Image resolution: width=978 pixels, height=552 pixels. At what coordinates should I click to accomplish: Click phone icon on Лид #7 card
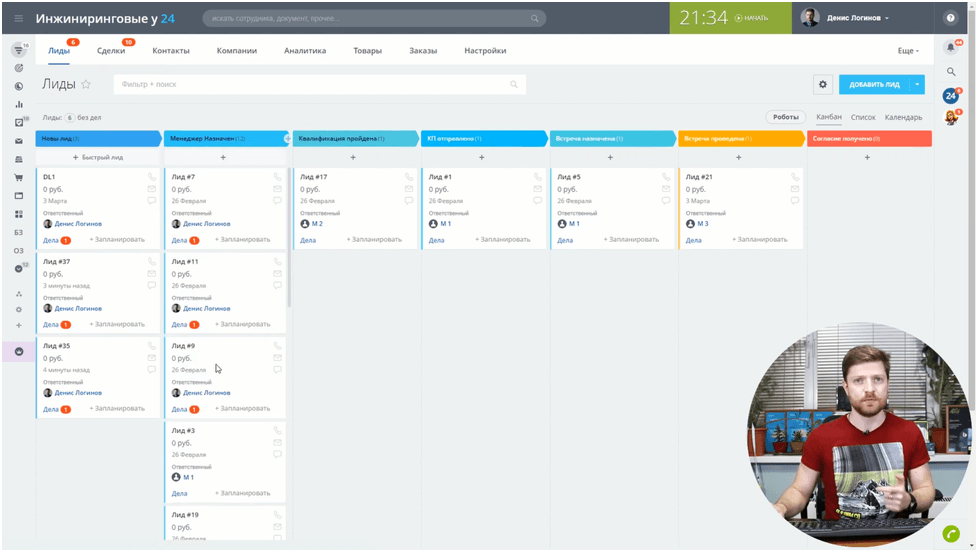click(x=278, y=177)
